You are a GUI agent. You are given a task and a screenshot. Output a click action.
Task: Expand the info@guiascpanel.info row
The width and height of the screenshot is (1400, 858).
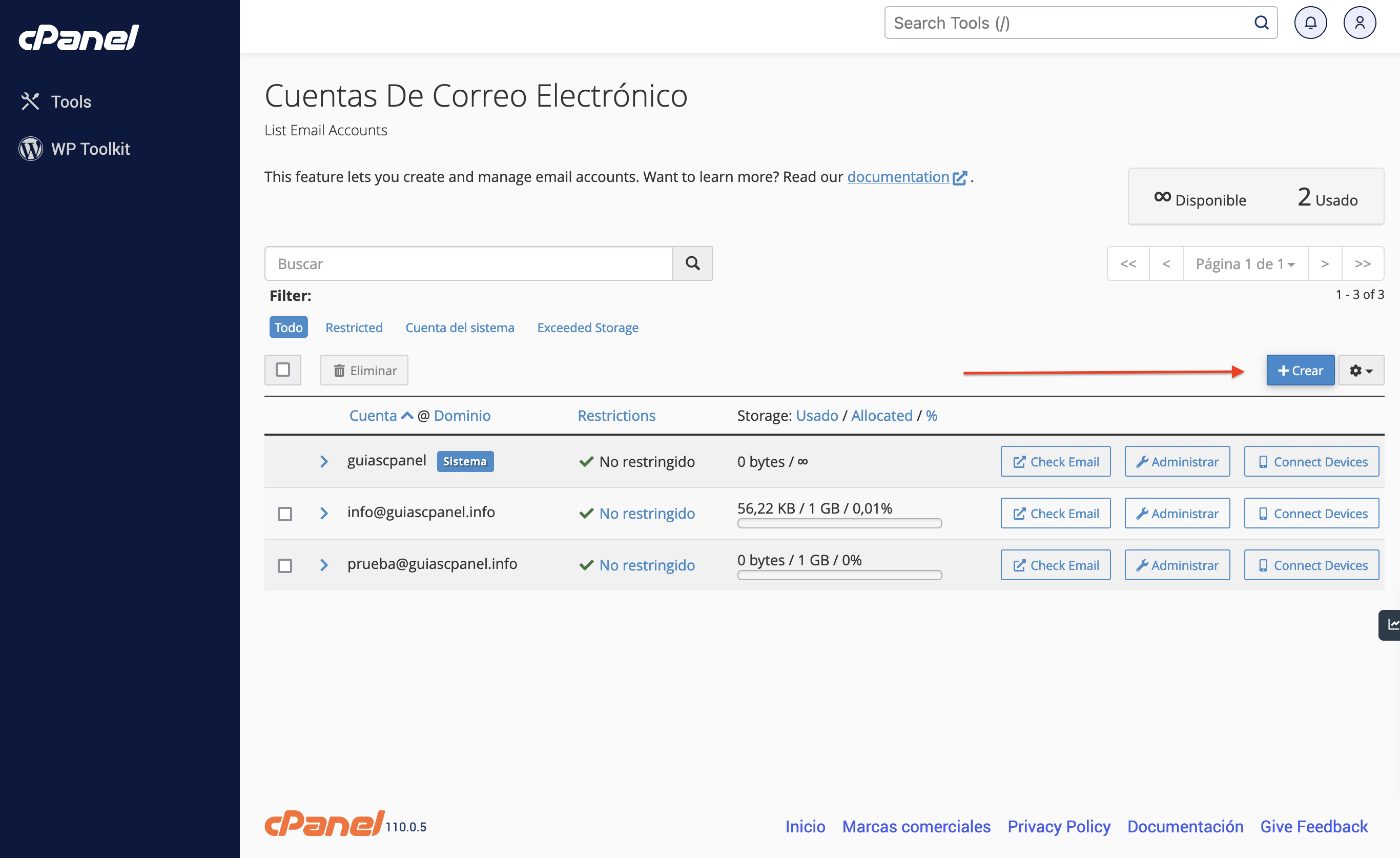click(x=324, y=513)
